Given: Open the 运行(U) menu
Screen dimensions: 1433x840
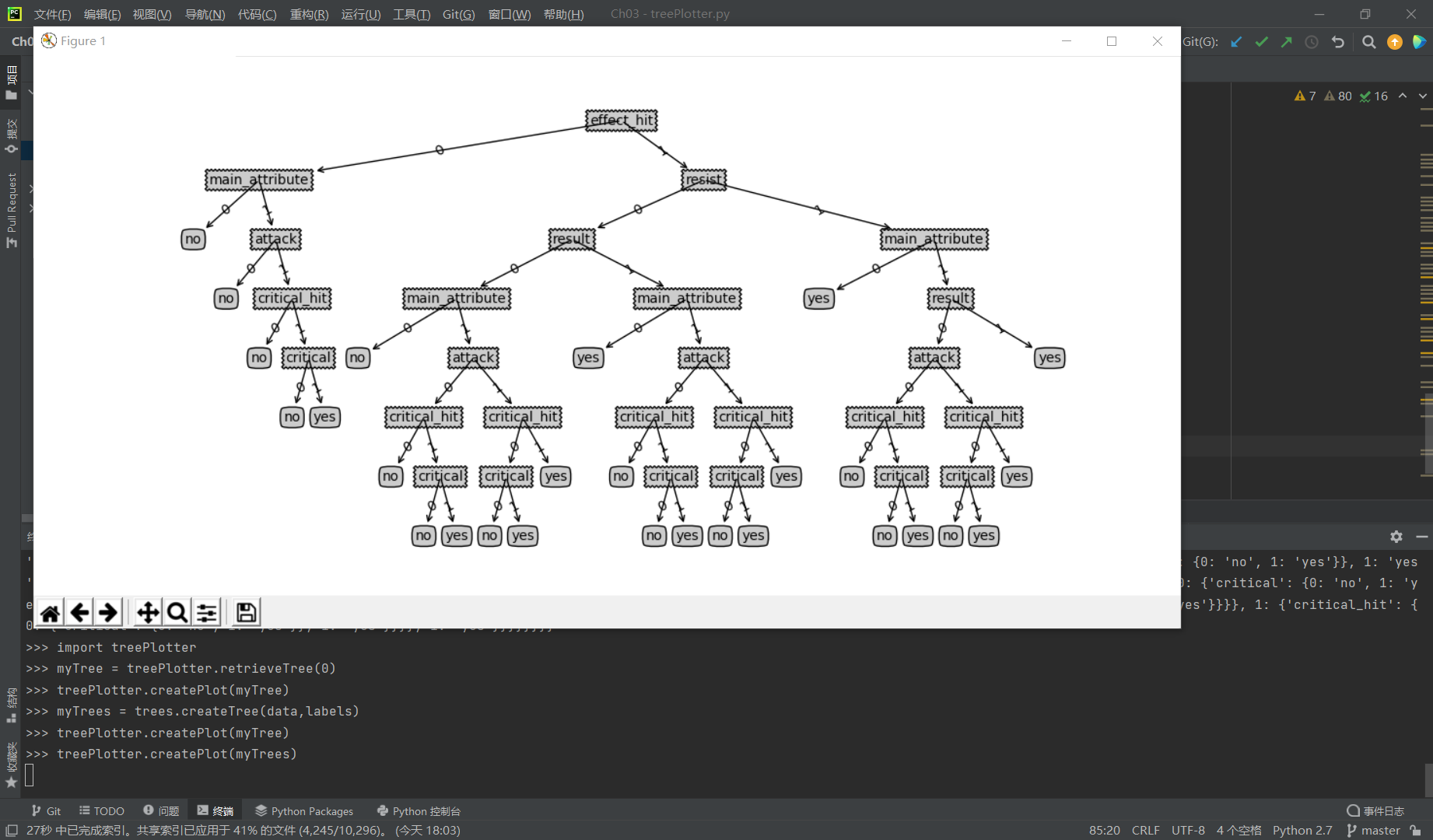Looking at the screenshot, I should (361, 14).
